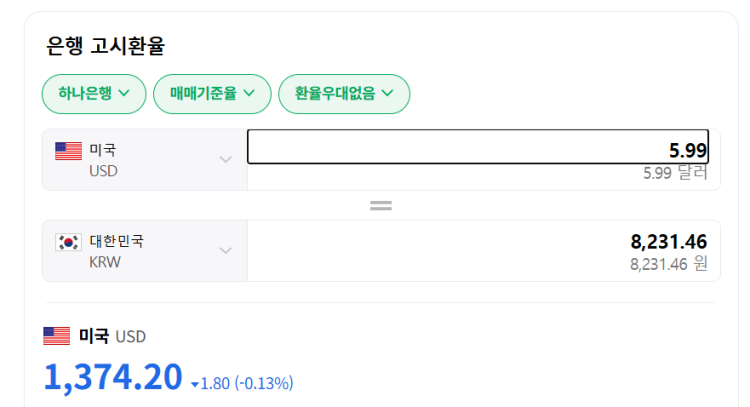Click the South Korea flag in the KRW row
Viewport: 750px width, 407px height.
68,242
